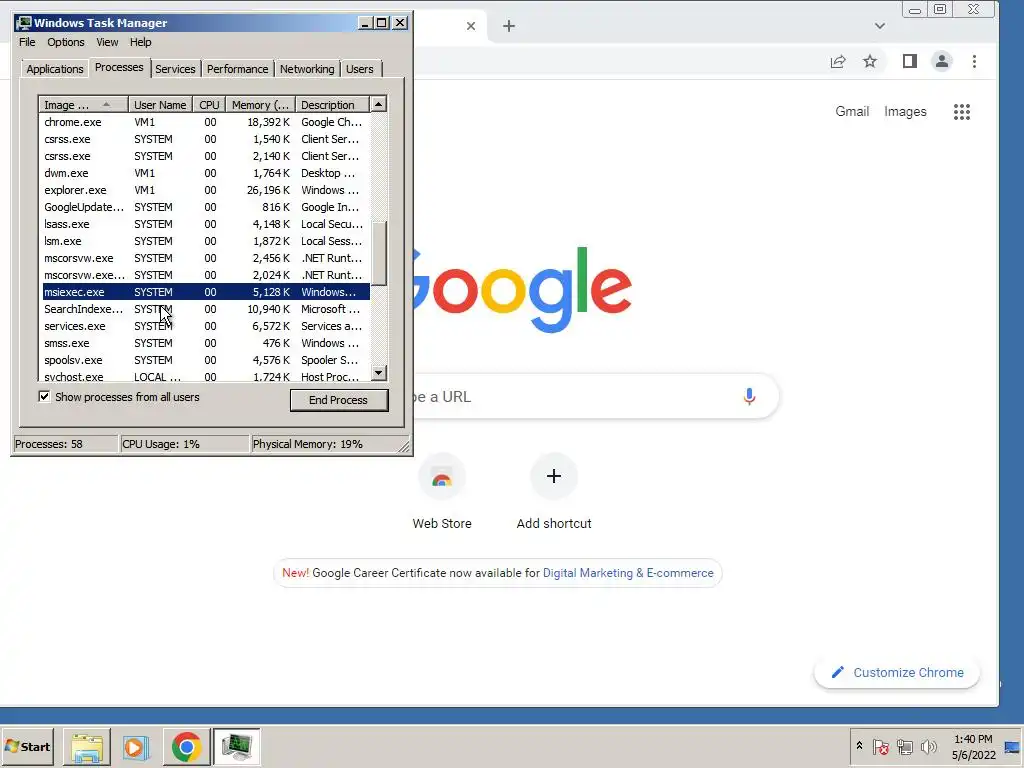
Task: Close the current Chrome tab
Action: pyautogui.click(x=471, y=26)
